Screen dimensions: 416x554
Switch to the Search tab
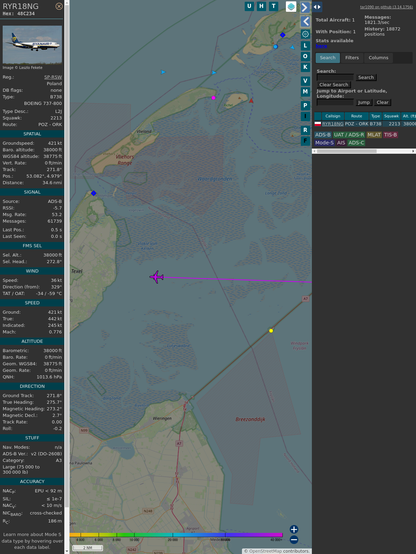click(328, 58)
